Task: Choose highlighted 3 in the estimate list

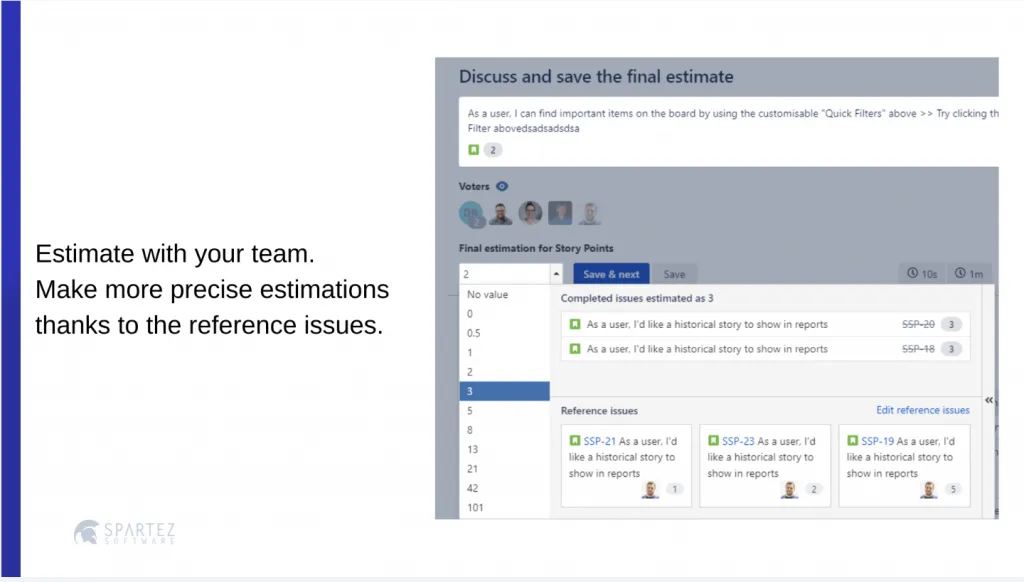Action: tap(505, 391)
